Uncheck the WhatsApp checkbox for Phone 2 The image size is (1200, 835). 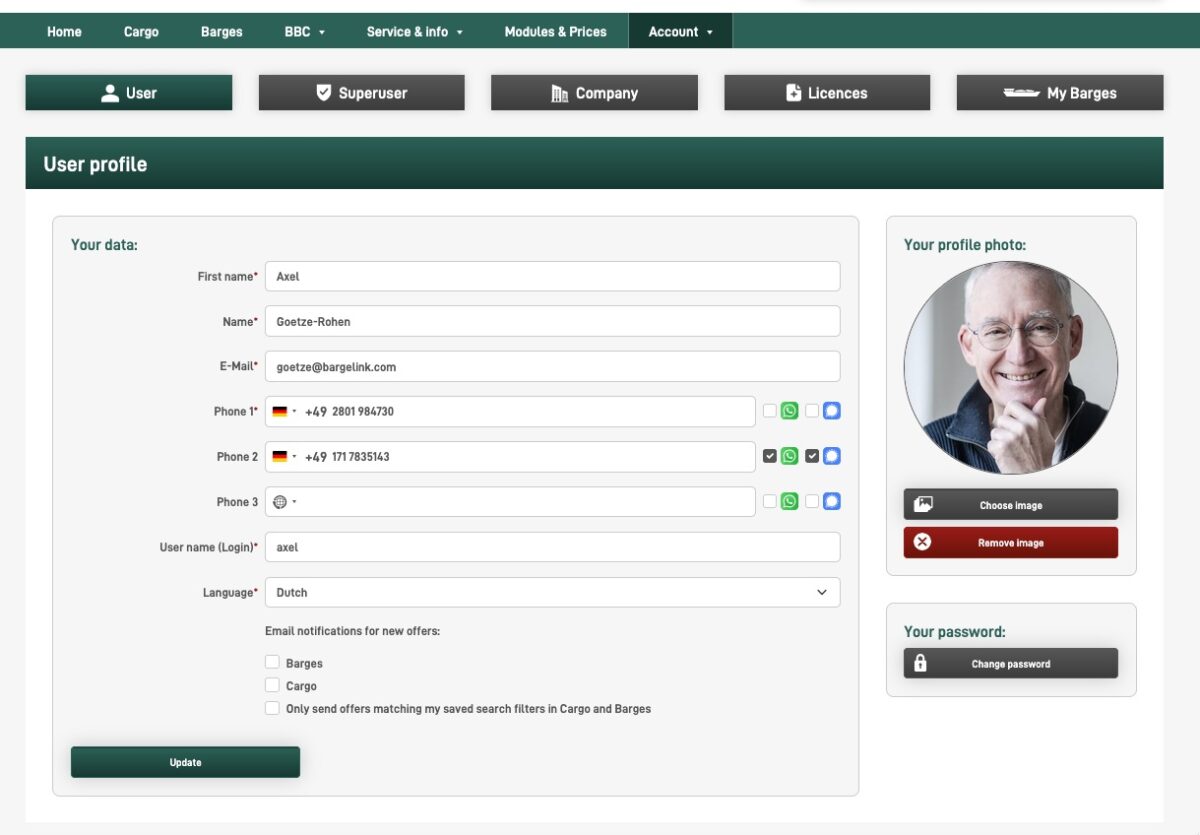(x=769, y=456)
